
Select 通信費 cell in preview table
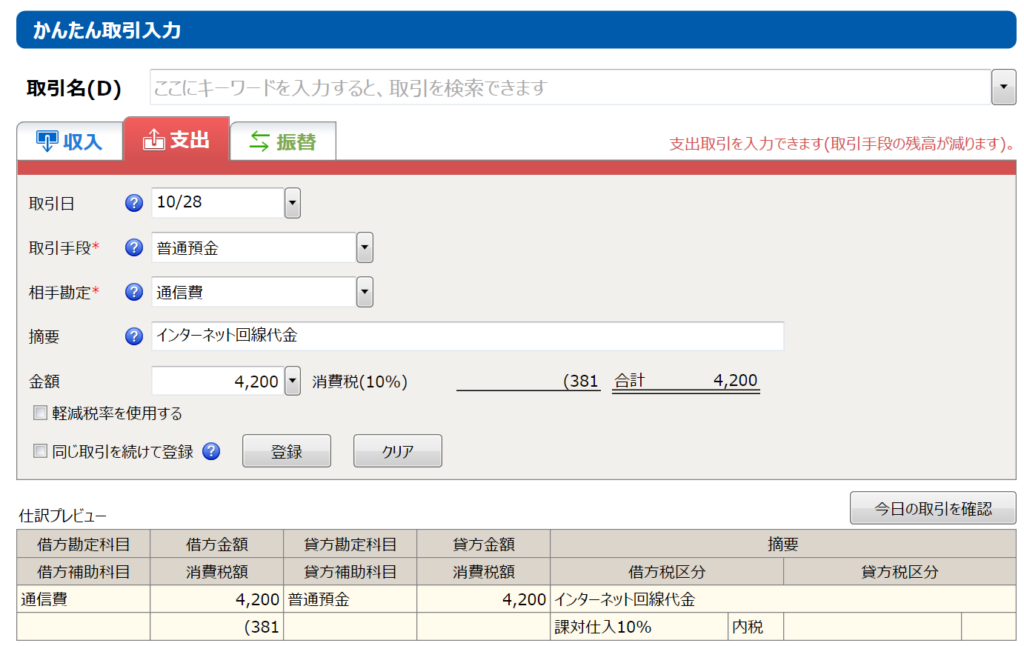[84, 599]
